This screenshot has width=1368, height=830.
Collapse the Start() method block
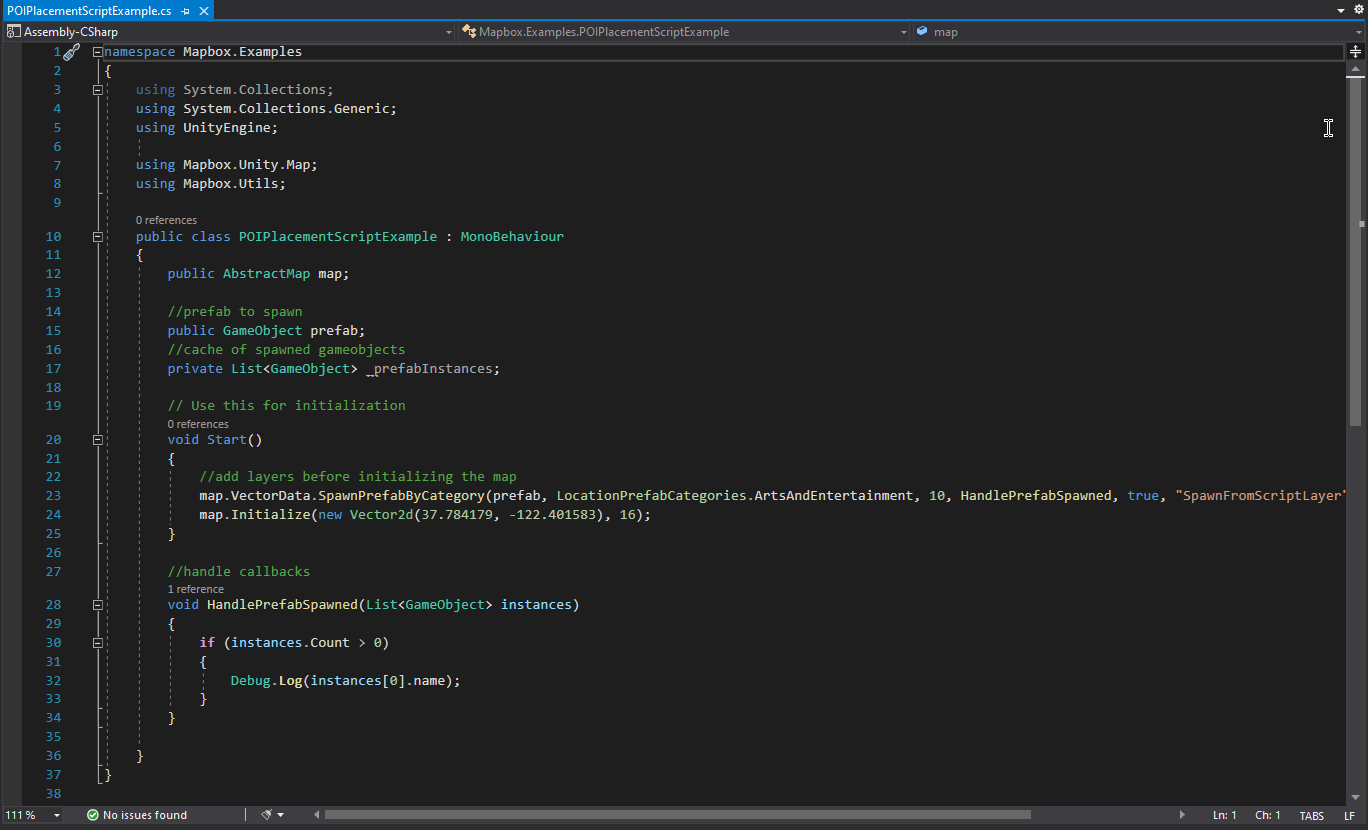97,440
